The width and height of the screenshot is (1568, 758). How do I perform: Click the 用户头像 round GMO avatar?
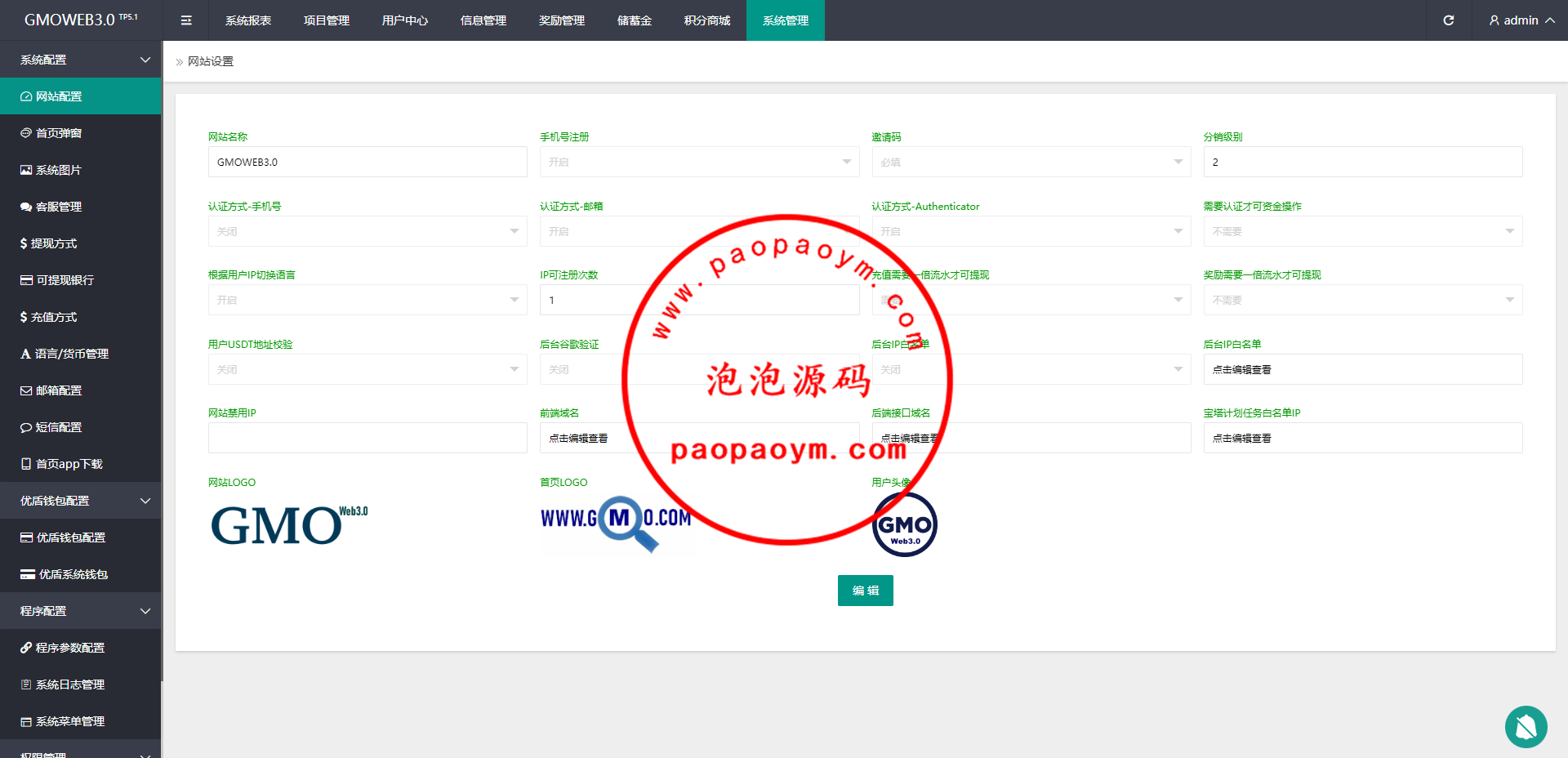click(x=905, y=524)
